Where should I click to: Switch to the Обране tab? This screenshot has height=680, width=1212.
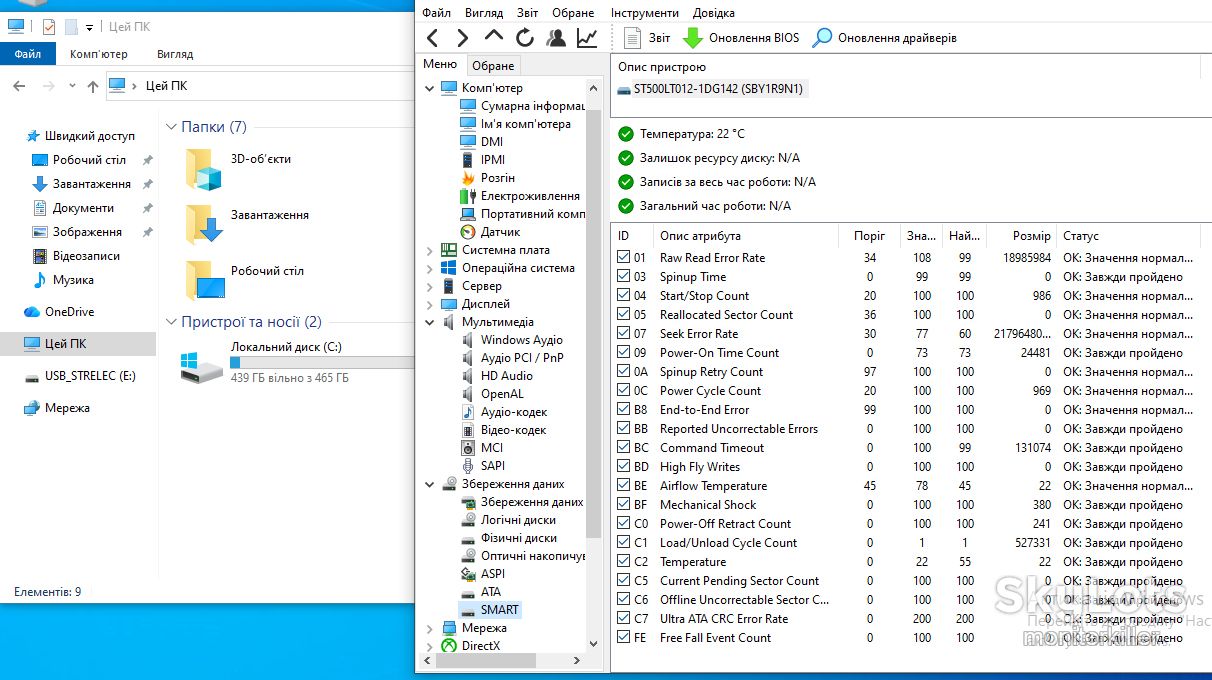[493, 65]
